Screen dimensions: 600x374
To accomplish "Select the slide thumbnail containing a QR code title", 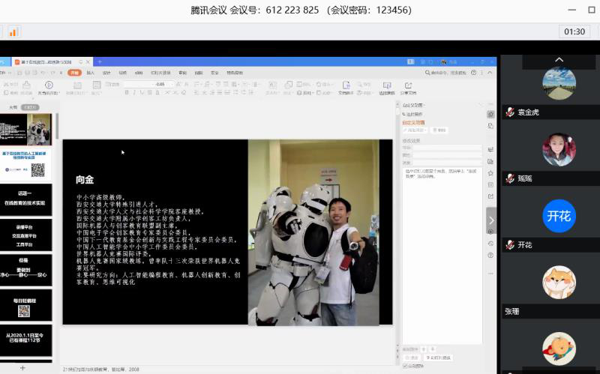I will click(26, 165).
